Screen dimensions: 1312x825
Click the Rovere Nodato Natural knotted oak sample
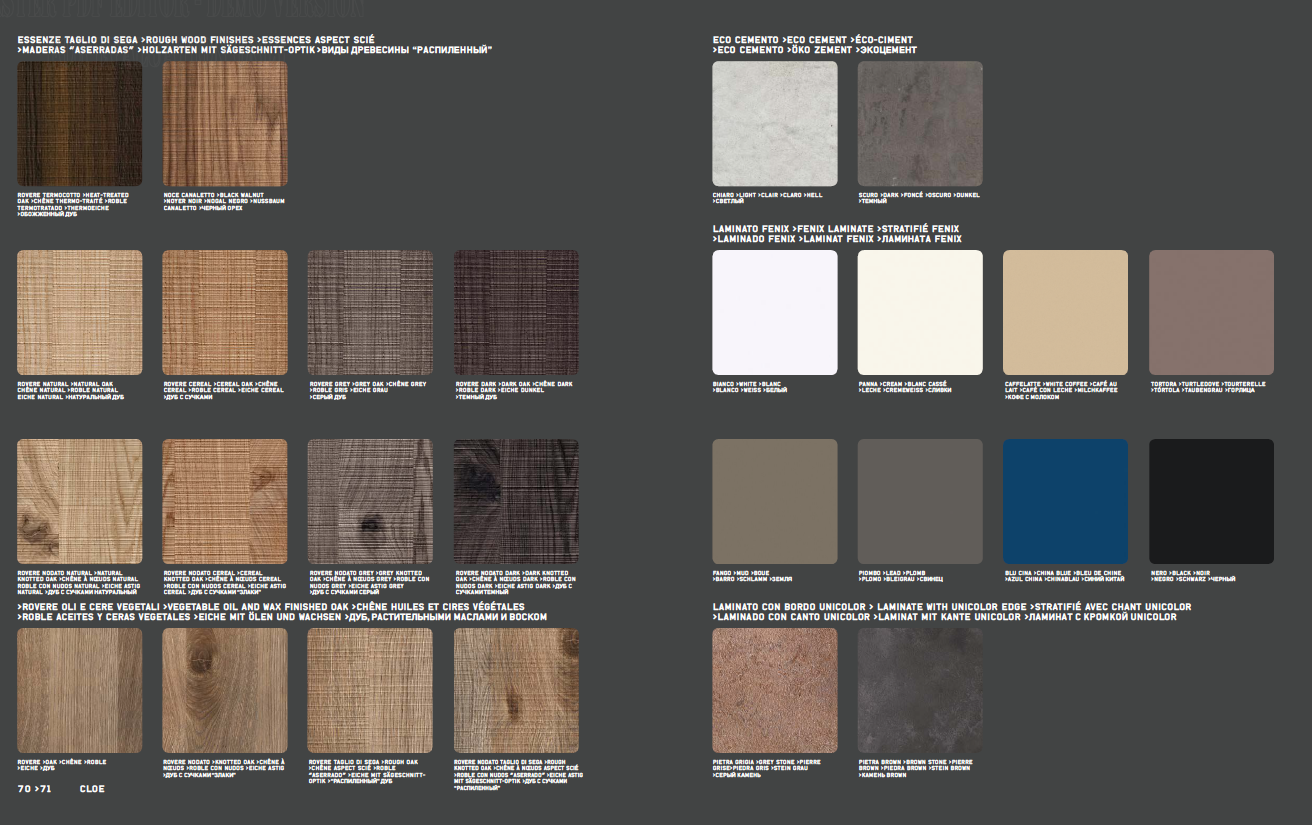[80, 501]
